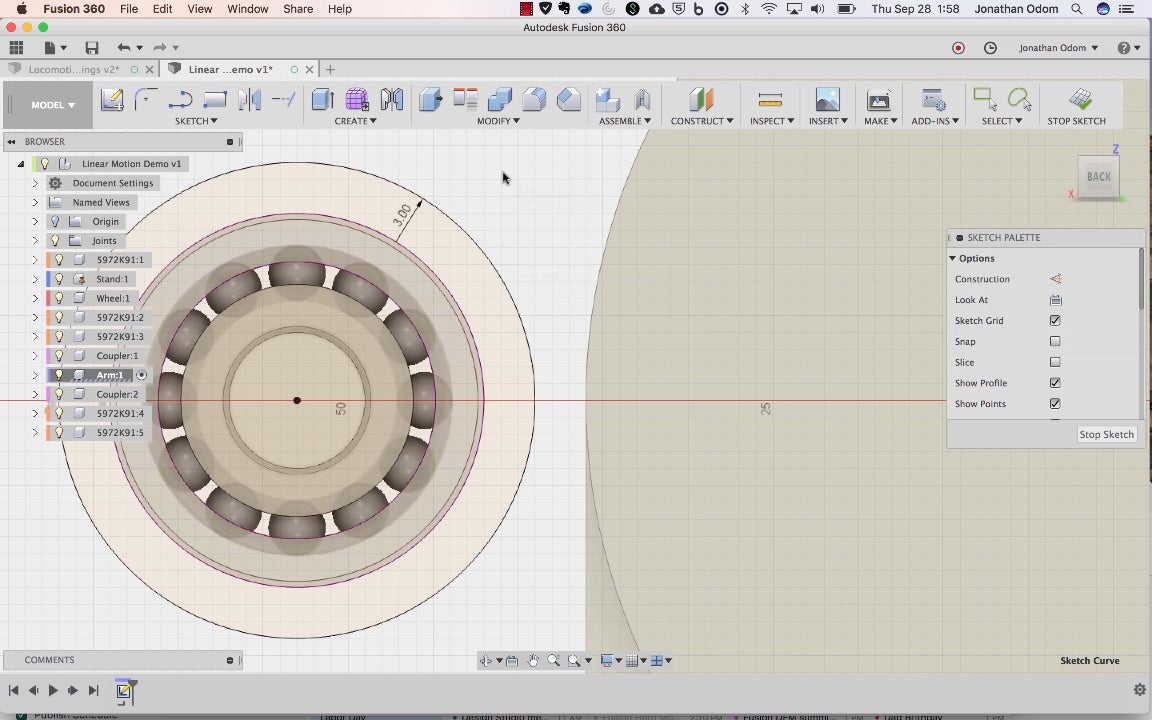1152x720 pixels.
Task: Open the MODEL workspace dropdown
Action: tap(52, 105)
